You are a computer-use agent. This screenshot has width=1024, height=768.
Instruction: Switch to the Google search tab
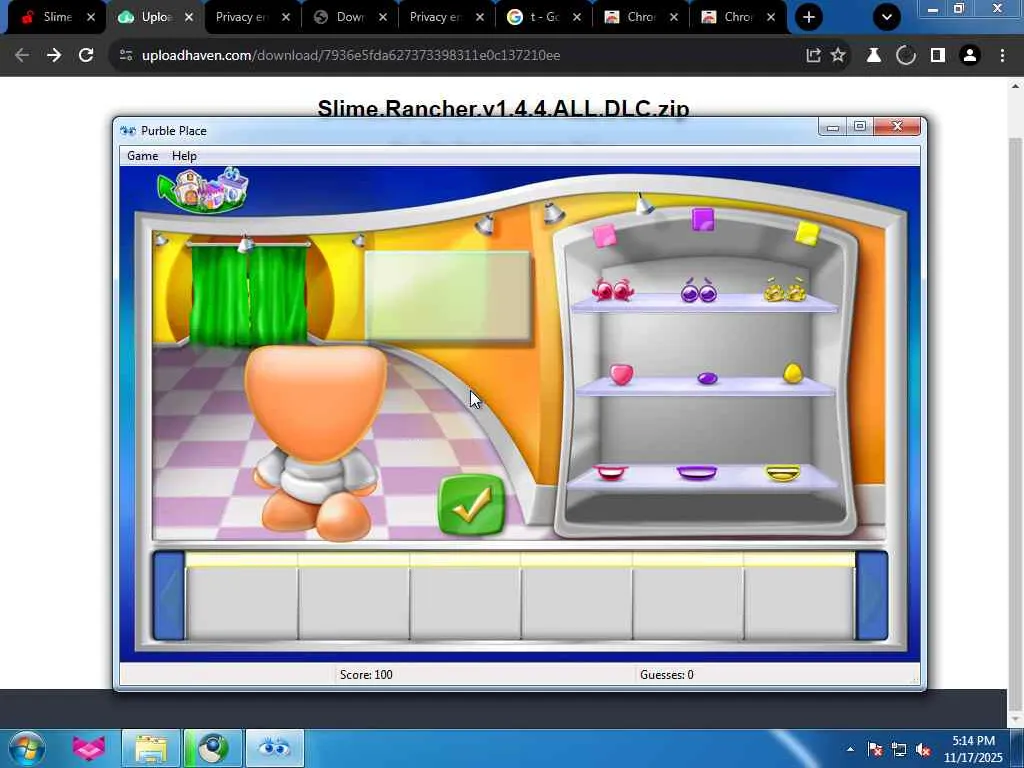(544, 17)
